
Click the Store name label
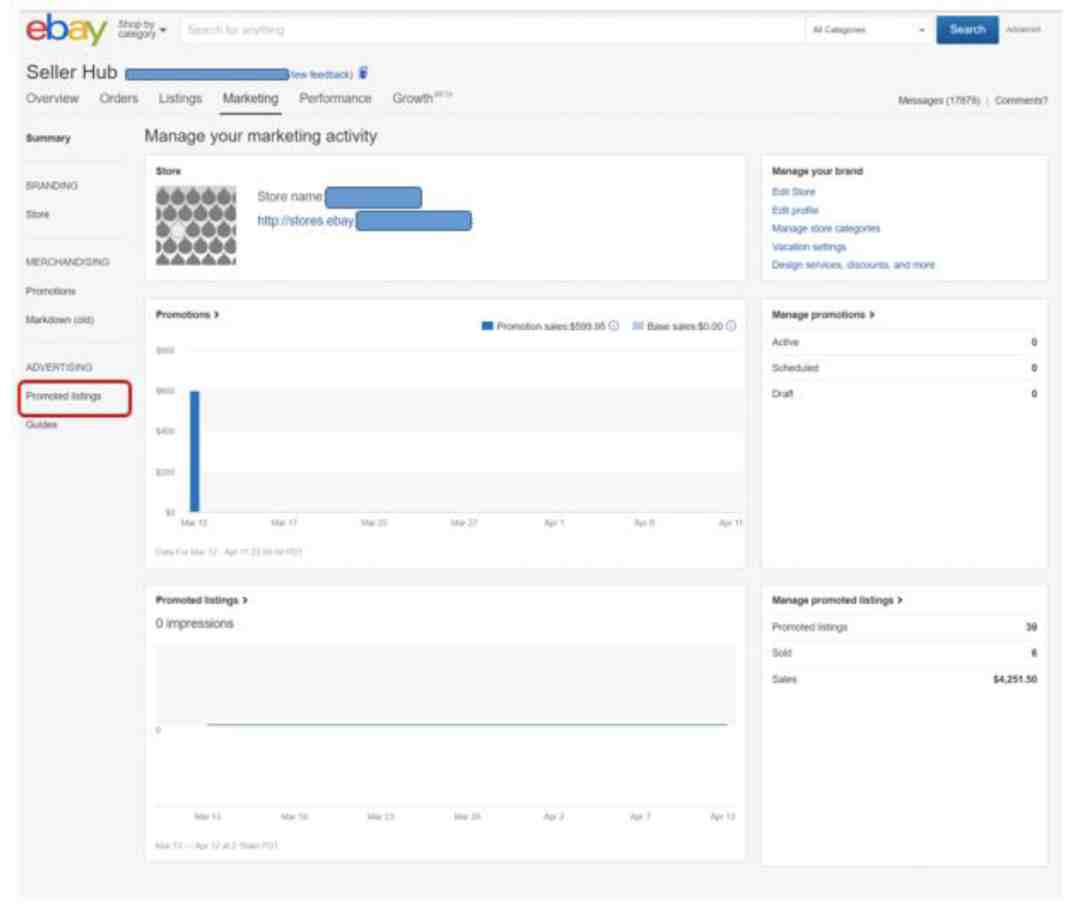(289, 197)
